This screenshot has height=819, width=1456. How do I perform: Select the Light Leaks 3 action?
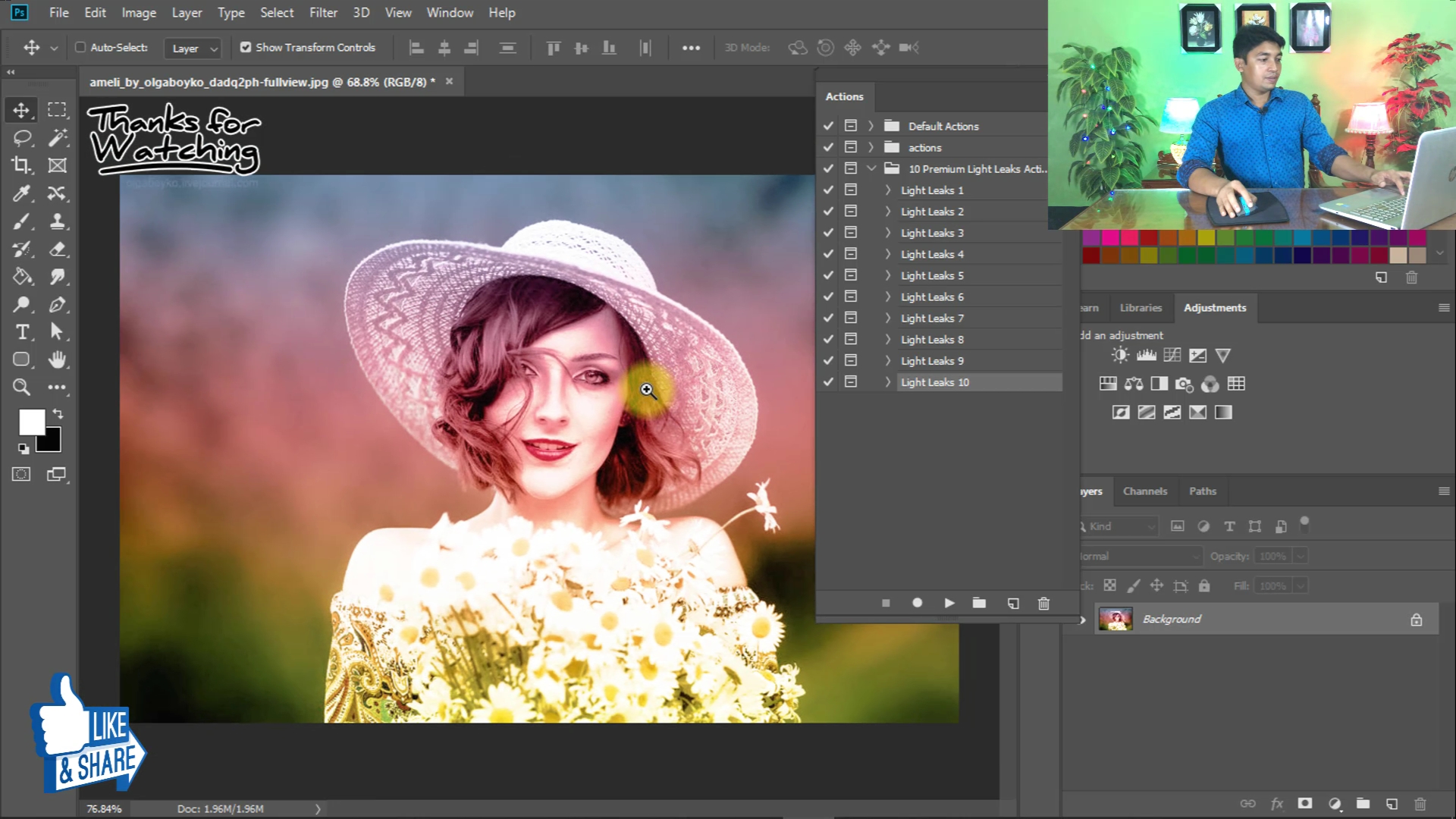pos(932,233)
